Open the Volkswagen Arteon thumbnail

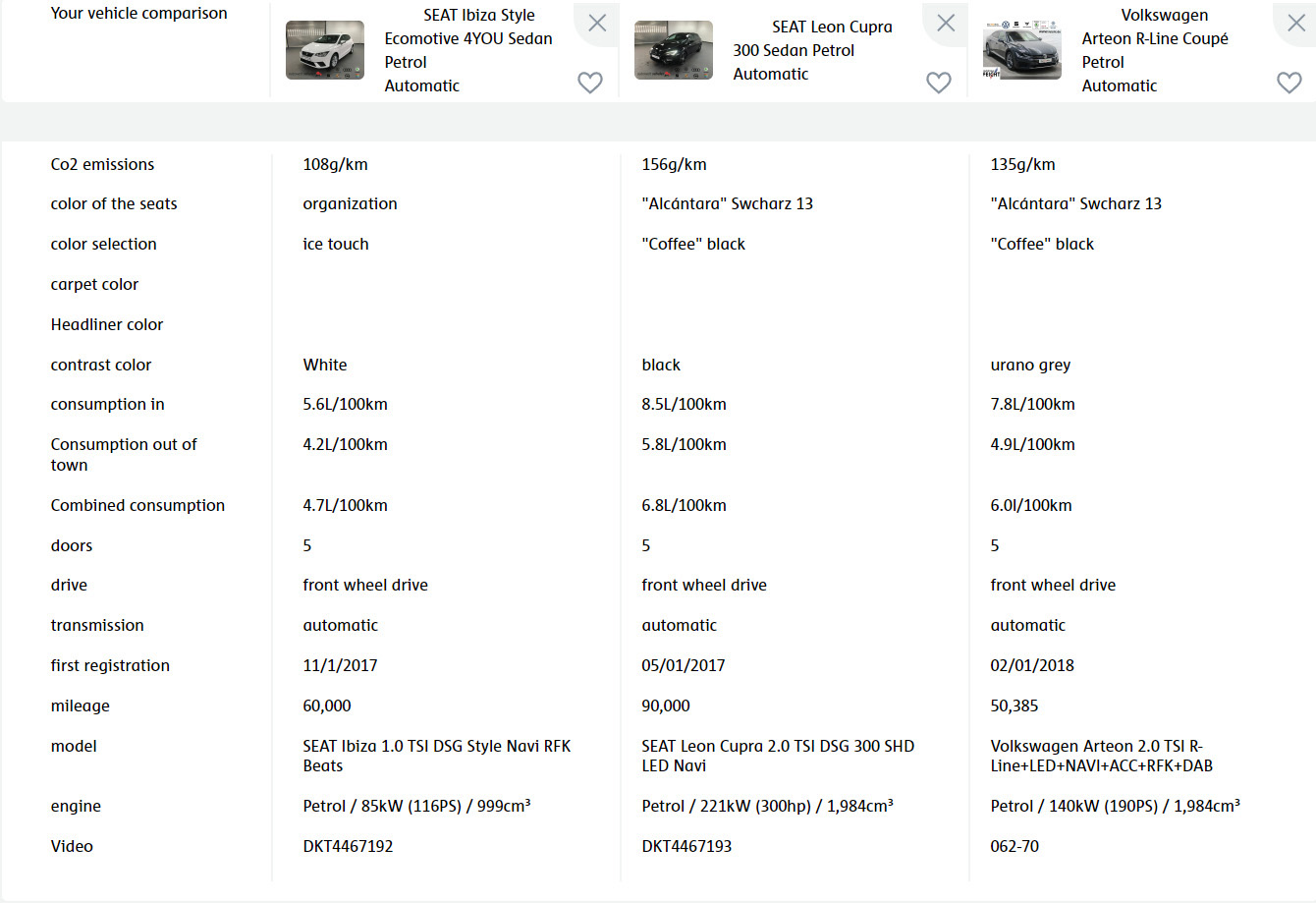1022,50
